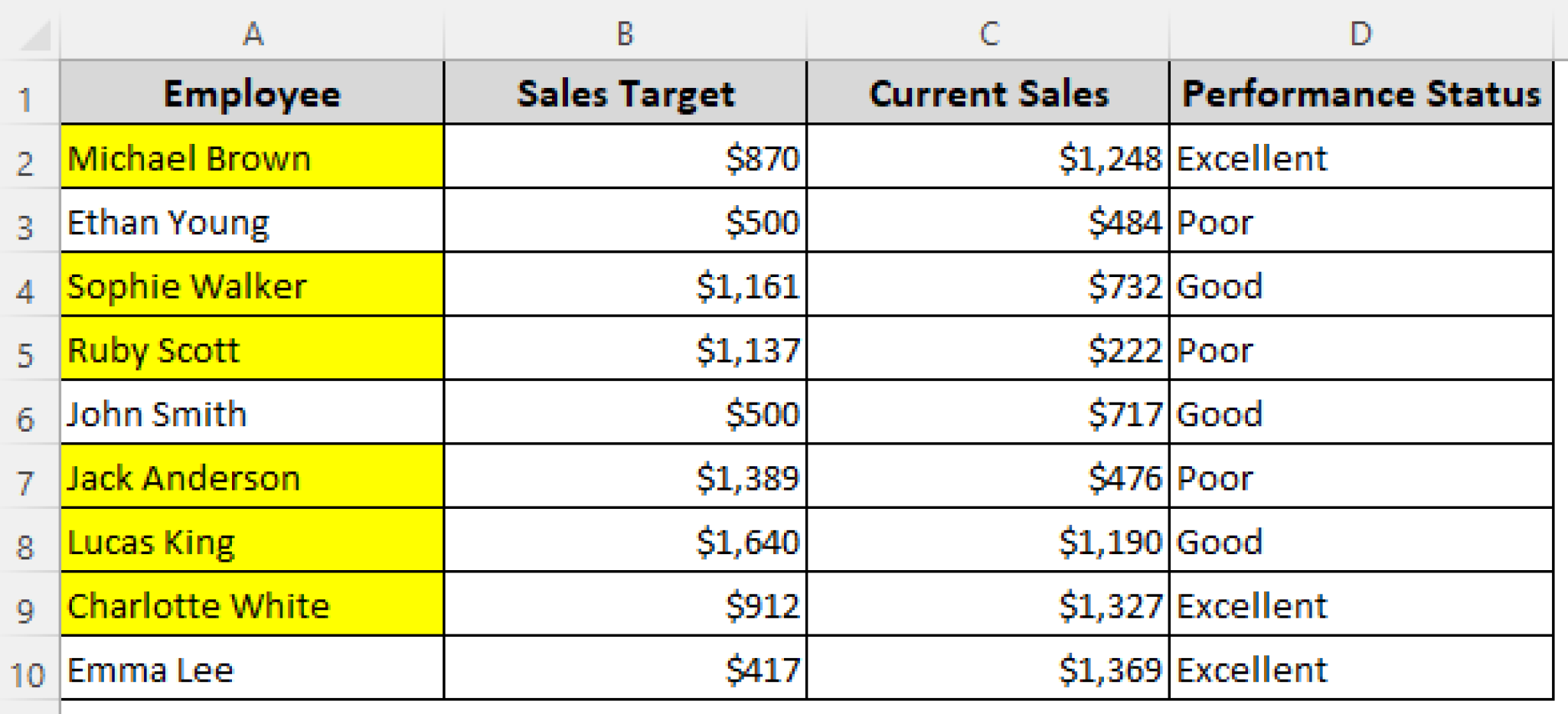
Task: Select column A header
Action: (253, 32)
